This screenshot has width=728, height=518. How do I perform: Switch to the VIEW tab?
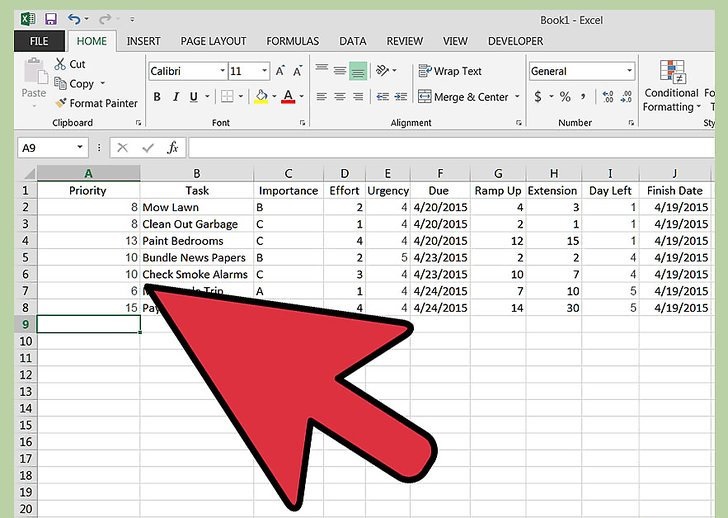click(455, 41)
